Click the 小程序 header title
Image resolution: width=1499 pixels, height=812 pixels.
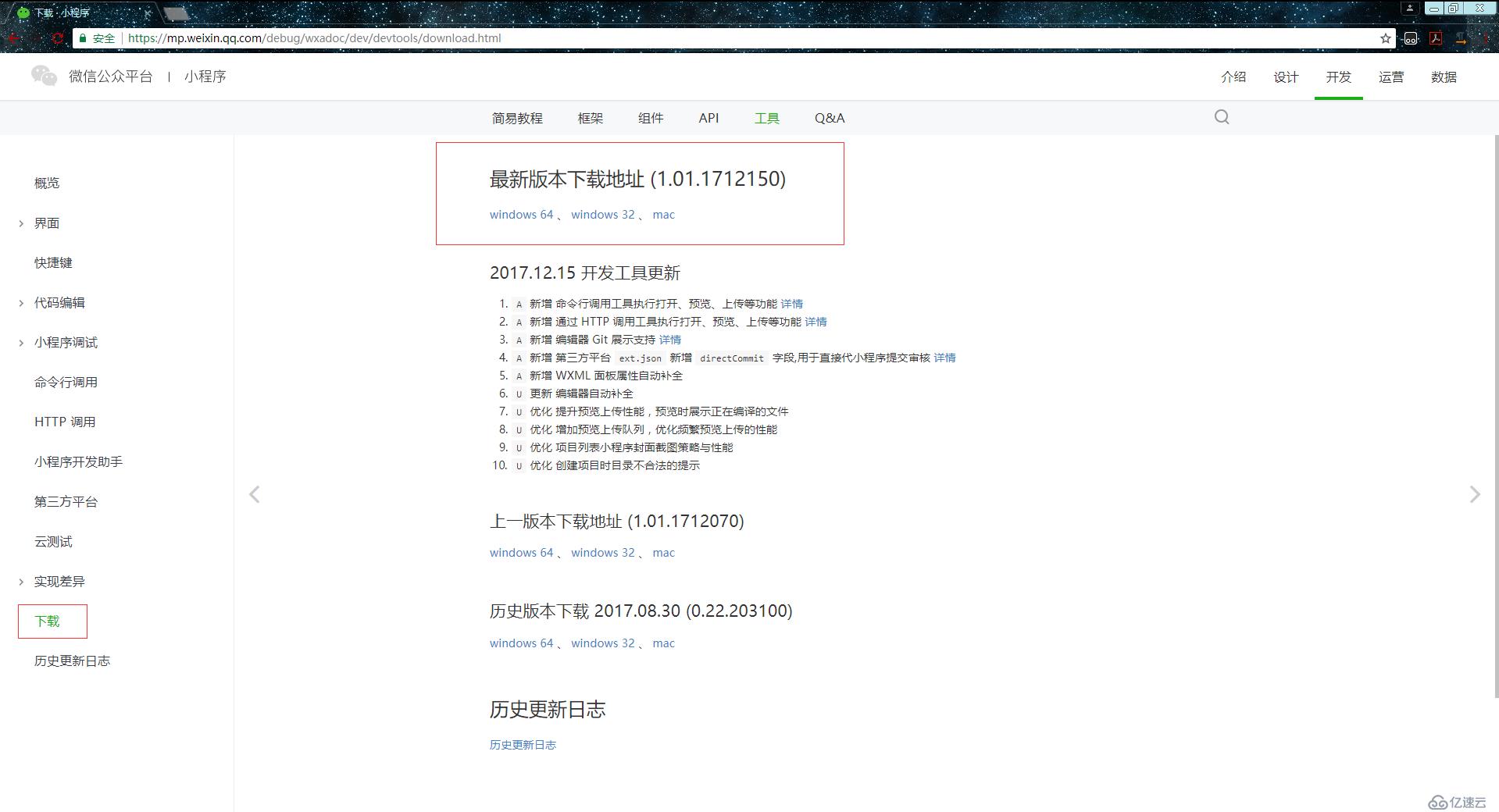[205, 77]
